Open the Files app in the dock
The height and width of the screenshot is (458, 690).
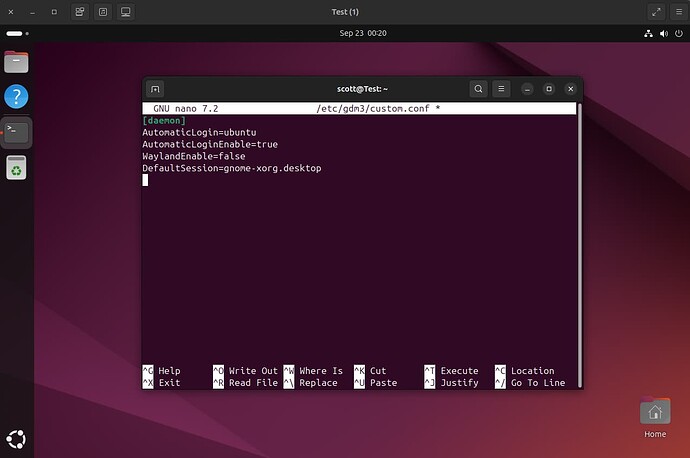click(16, 62)
